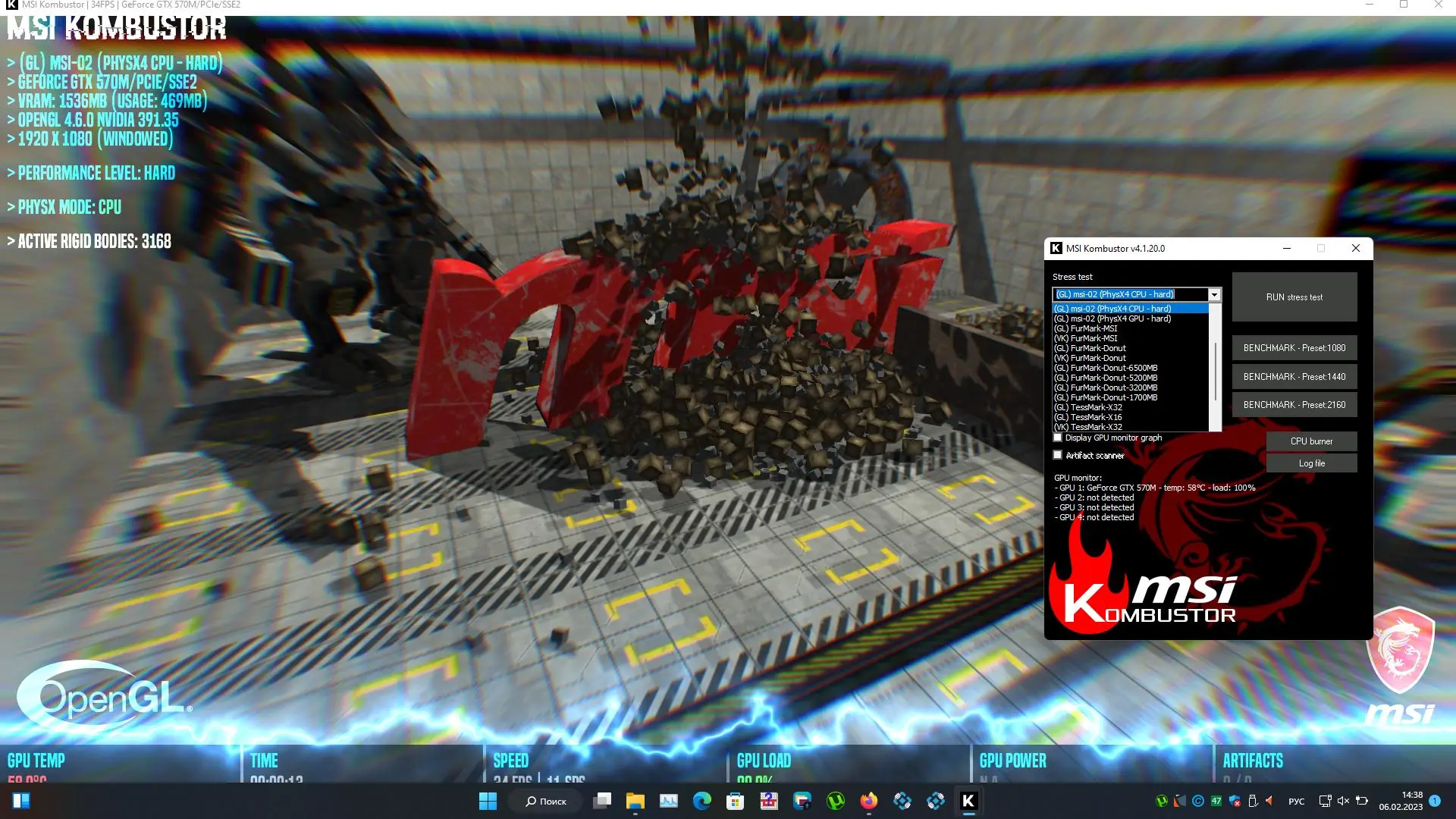The width and height of the screenshot is (1456, 819).
Task: Choose (GL) TessMark-X16 in the dropdown list
Action: pos(1087,417)
